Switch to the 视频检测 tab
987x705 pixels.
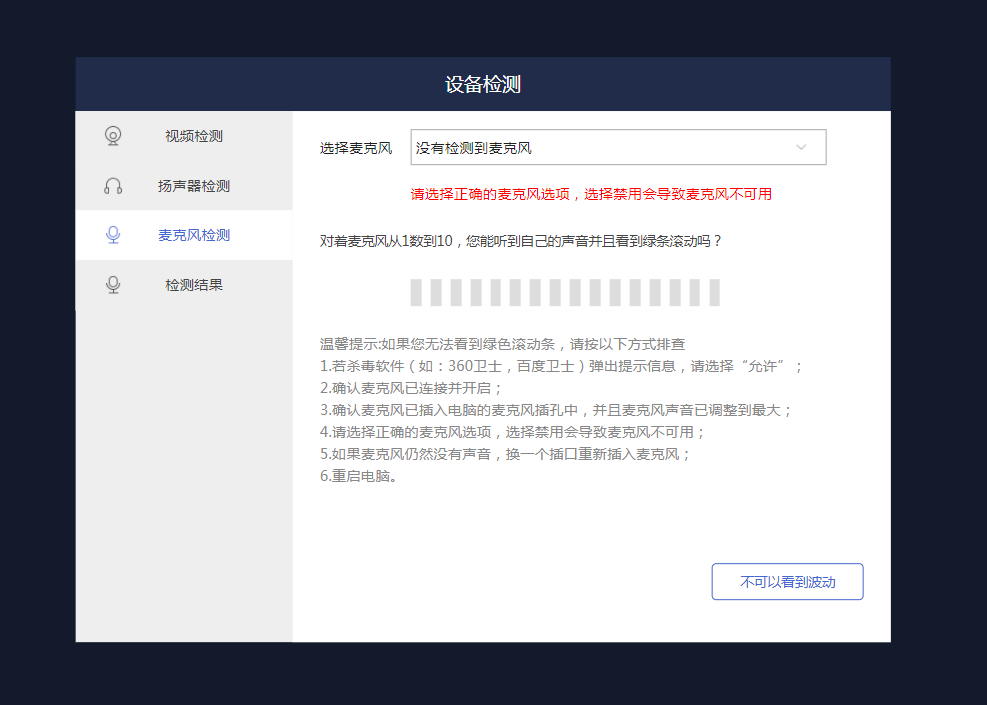tap(193, 136)
